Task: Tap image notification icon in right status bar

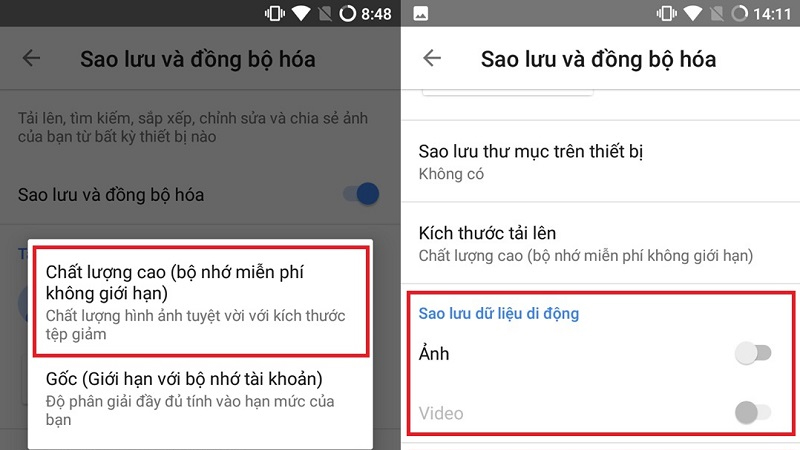Action: 421,14
